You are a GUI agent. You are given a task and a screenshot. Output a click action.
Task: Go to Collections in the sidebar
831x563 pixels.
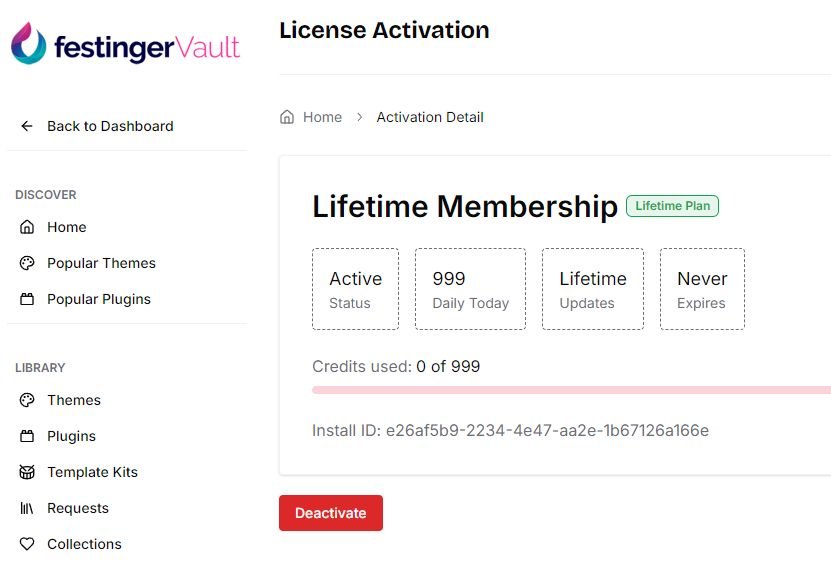84,544
